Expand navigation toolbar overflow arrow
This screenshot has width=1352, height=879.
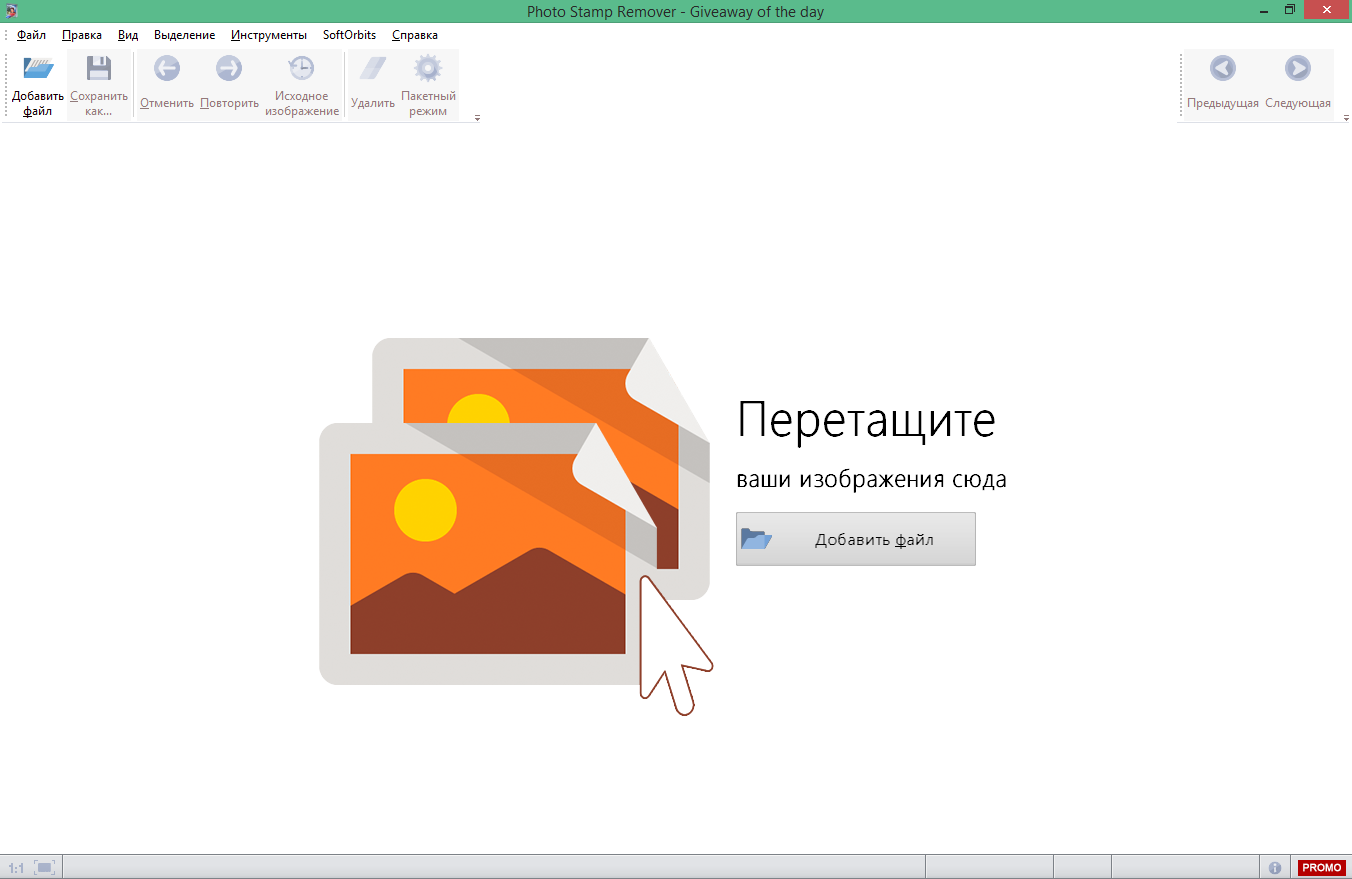click(1344, 118)
